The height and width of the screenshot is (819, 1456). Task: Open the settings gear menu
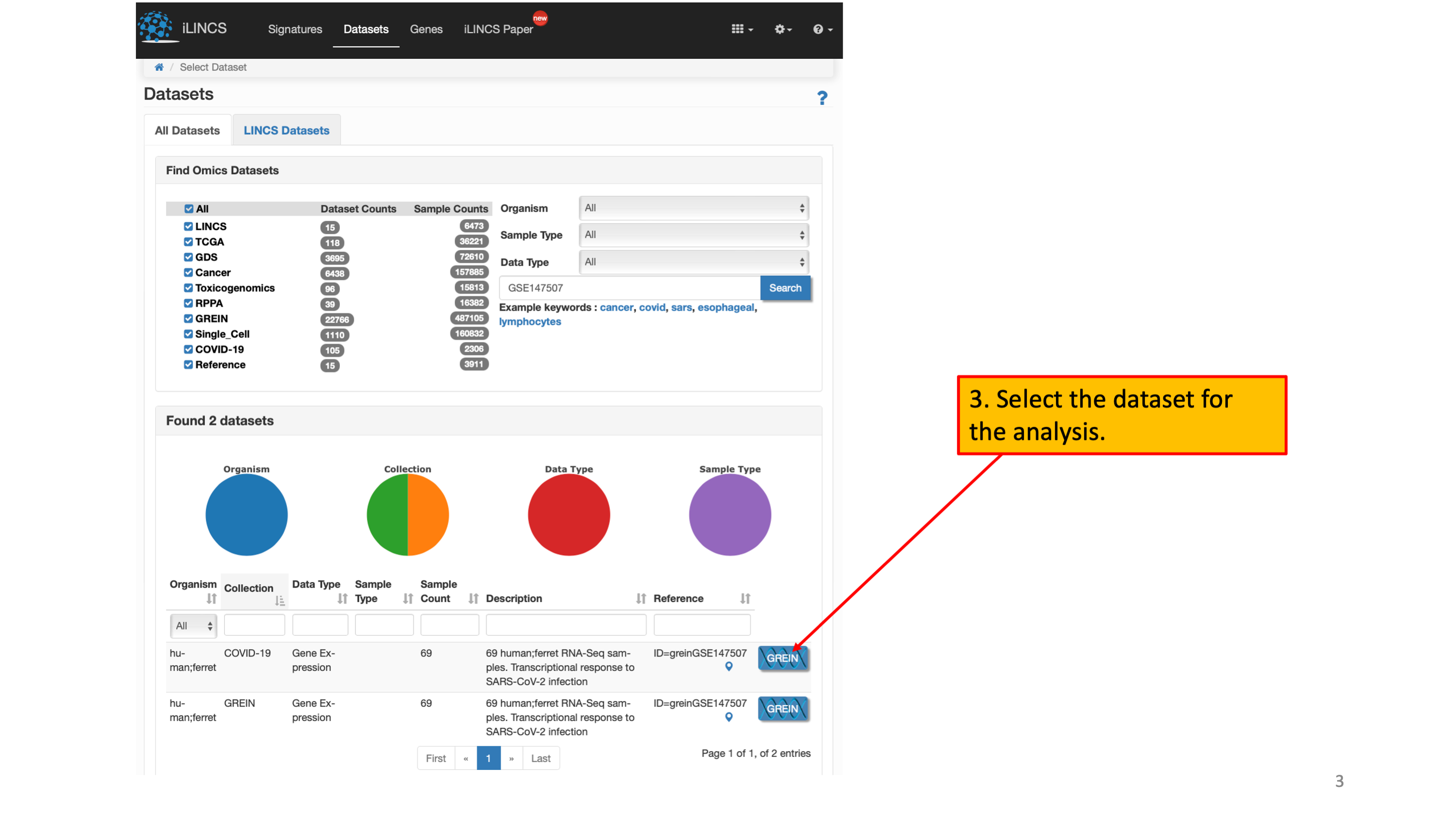click(x=783, y=29)
